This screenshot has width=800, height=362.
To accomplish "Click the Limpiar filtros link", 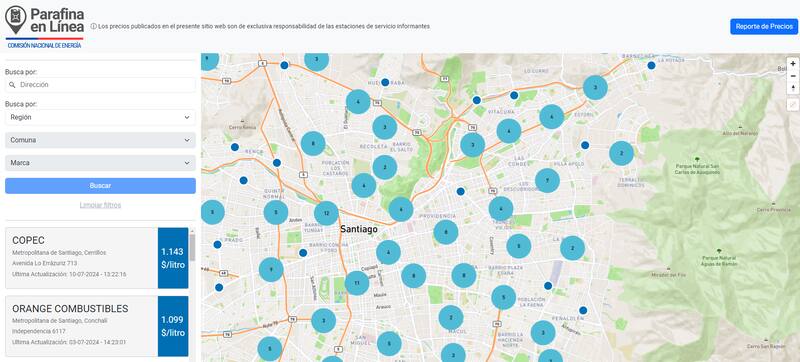I will click(101, 205).
